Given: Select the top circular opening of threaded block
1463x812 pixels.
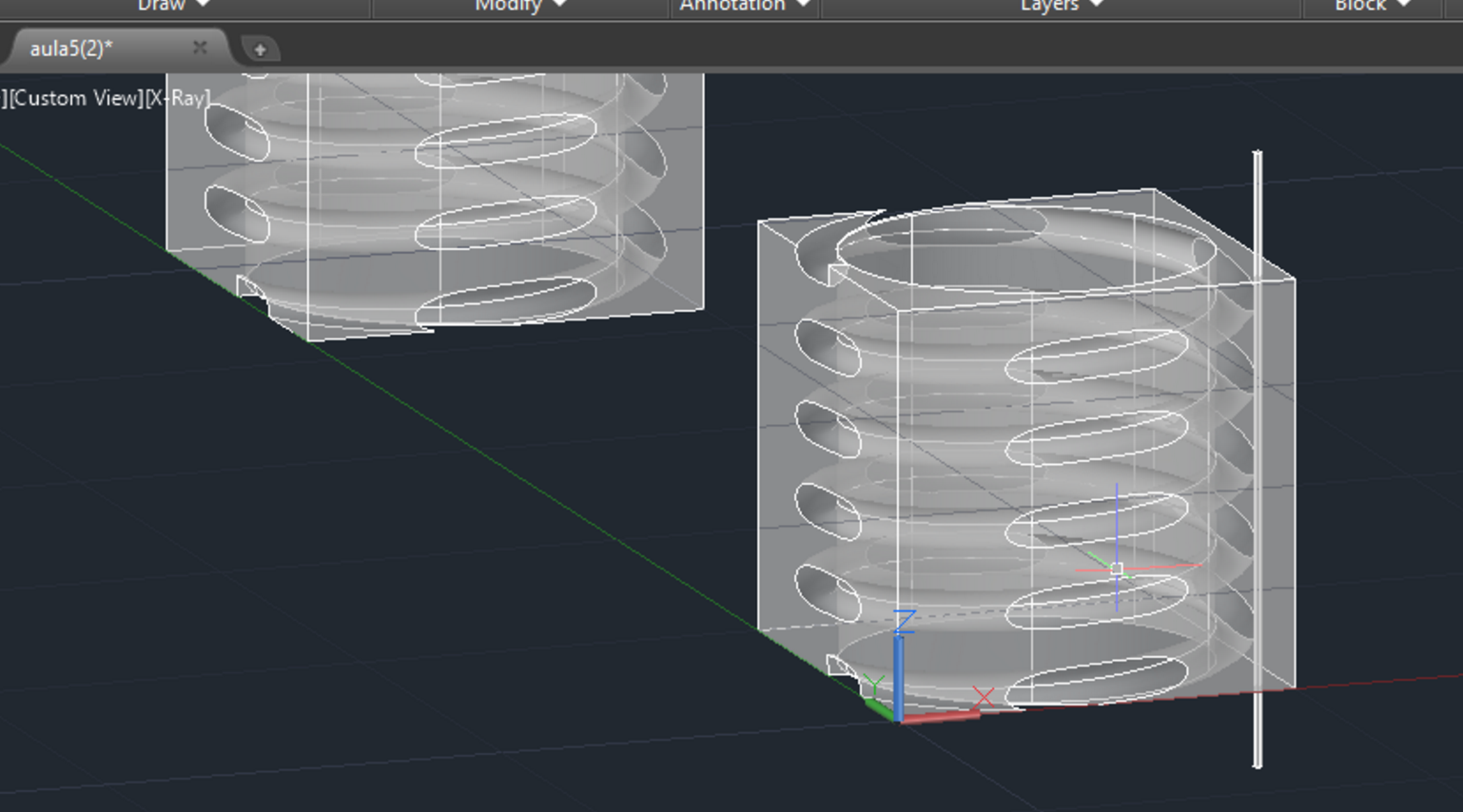Looking at the screenshot, I should point(1025,247).
